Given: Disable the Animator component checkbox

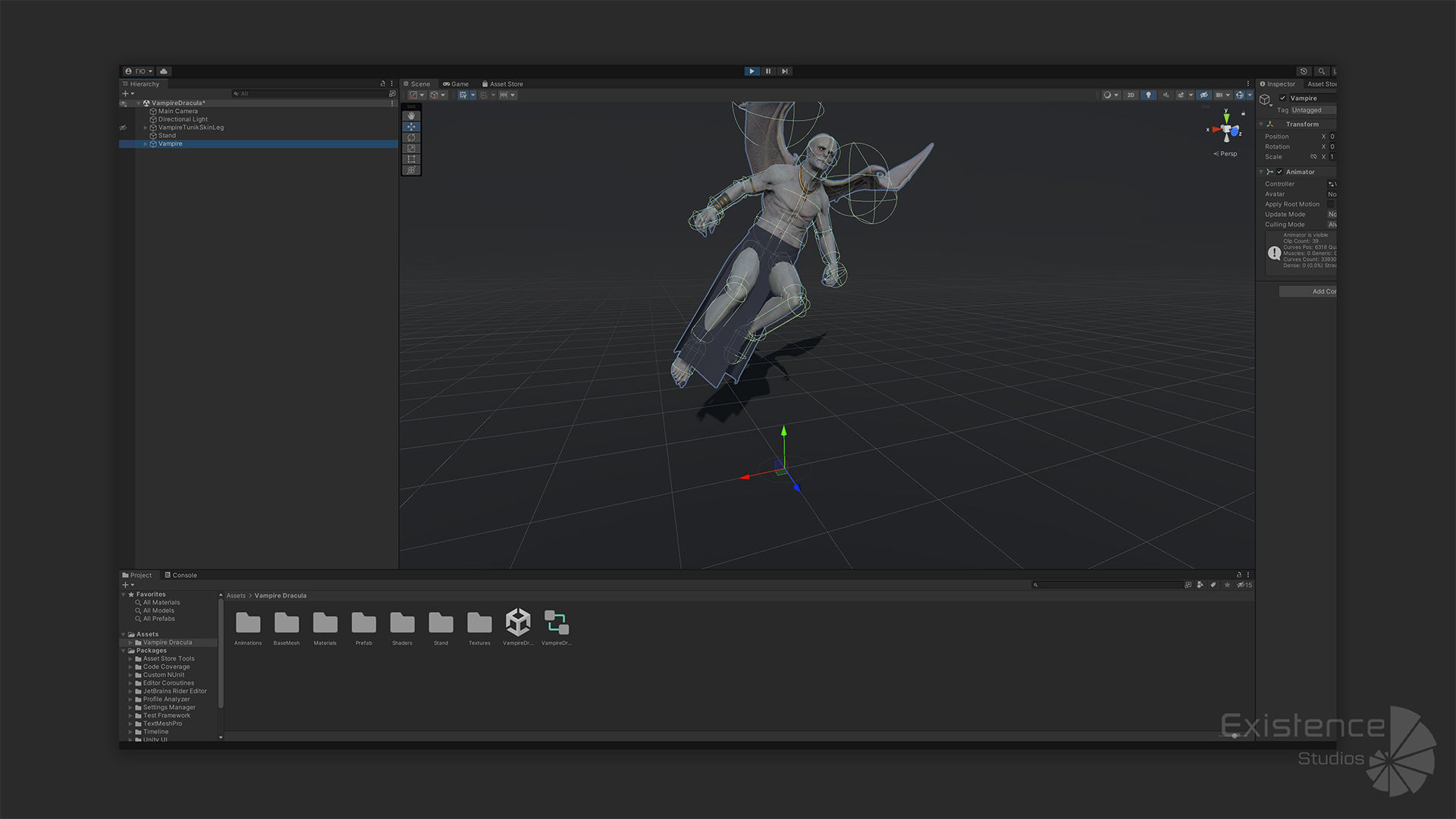Looking at the screenshot, I should coord(1279,172).
